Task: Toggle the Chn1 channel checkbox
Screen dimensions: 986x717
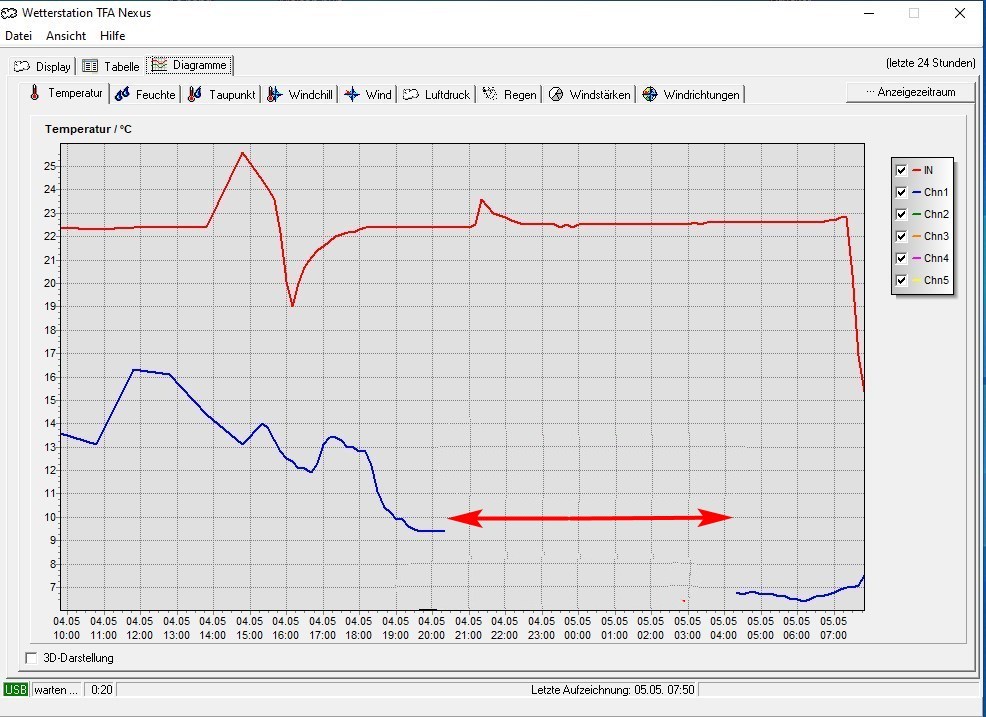Action: point(901,192)
